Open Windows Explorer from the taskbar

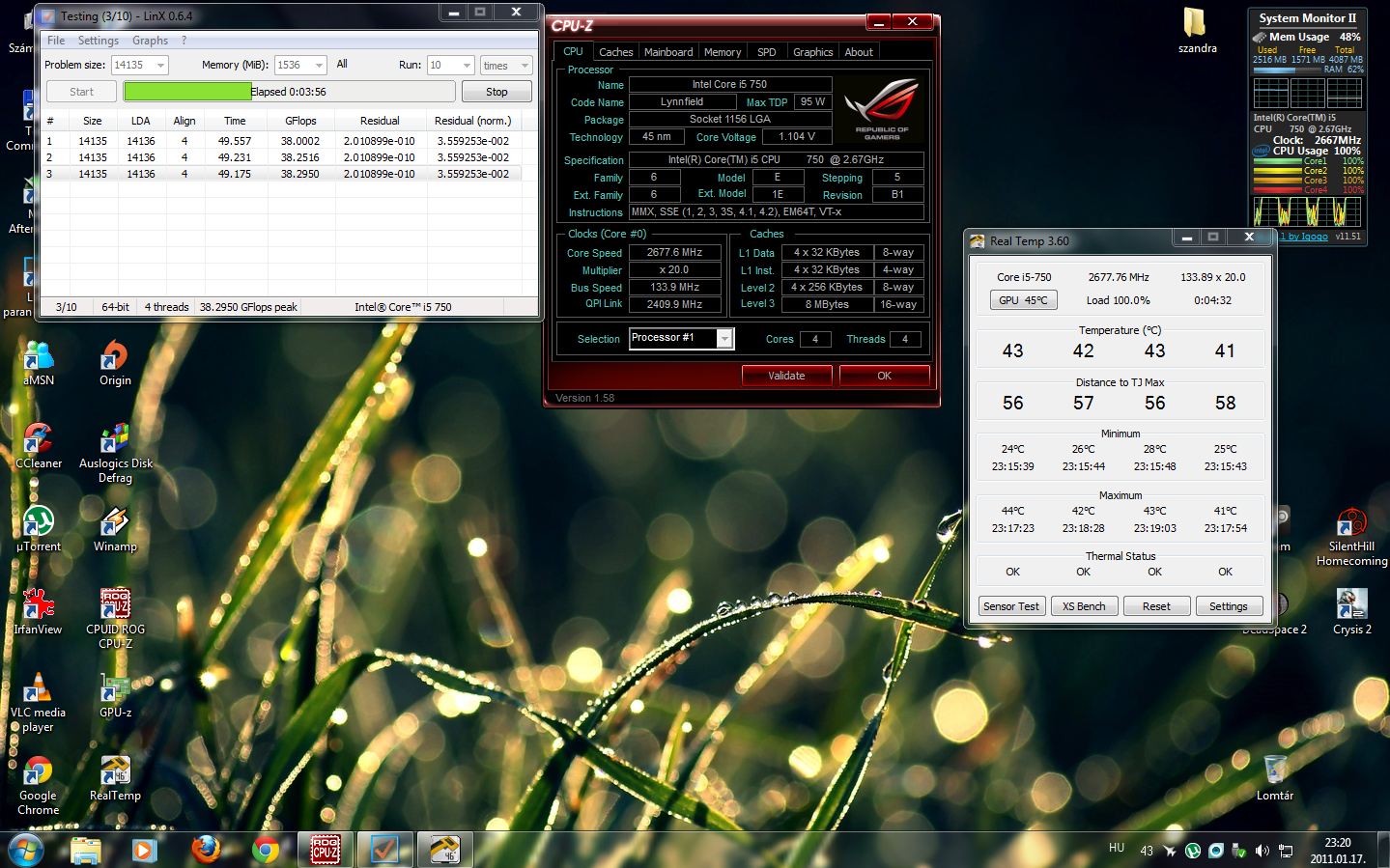pos(86,850)
